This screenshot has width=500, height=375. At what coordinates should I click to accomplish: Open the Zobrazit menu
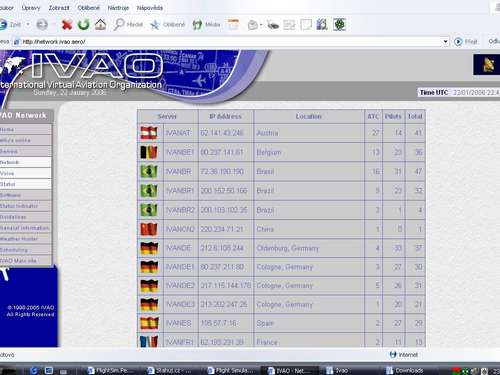[x=59, y=8]
